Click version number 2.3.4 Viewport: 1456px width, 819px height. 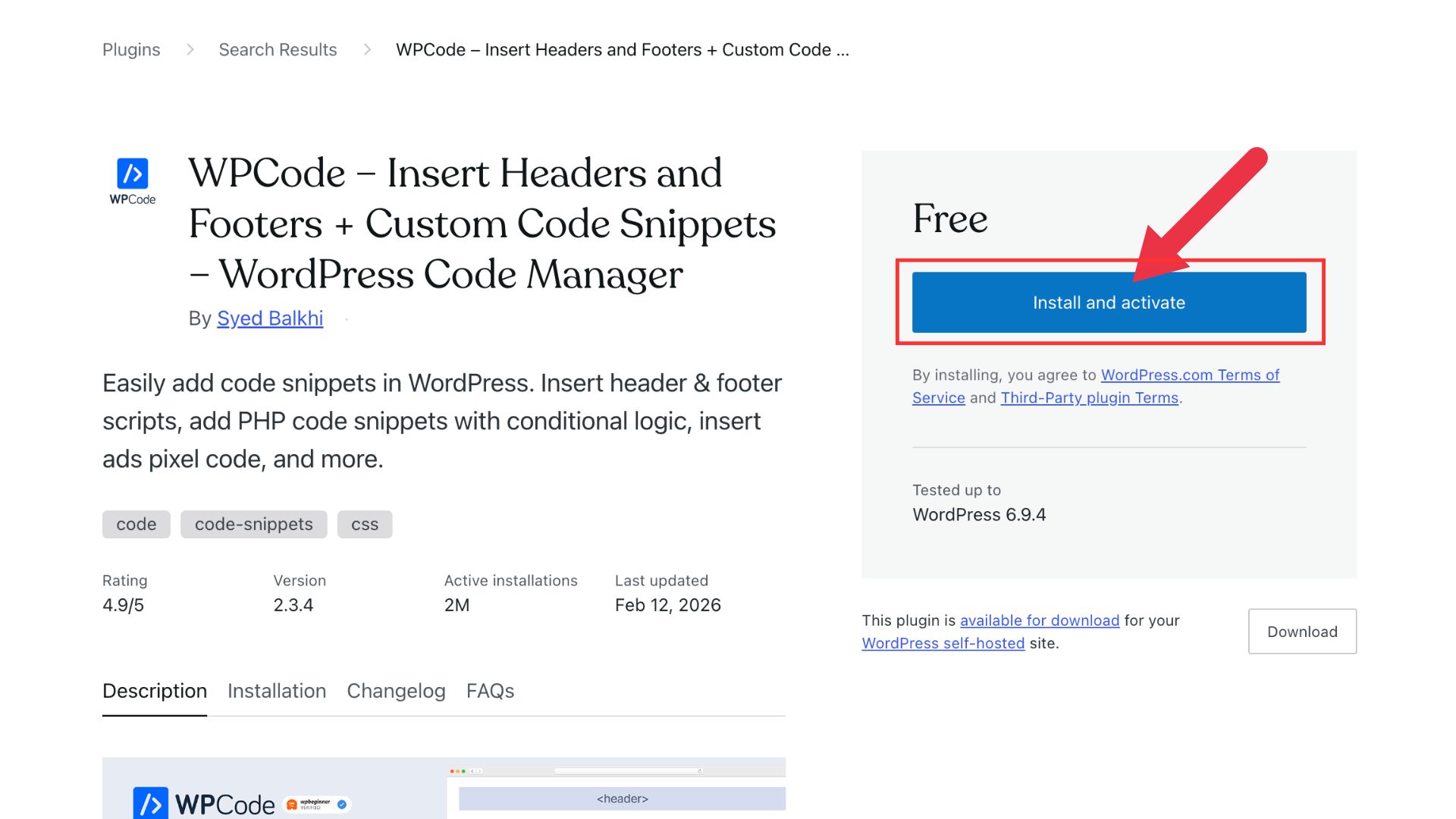293,605
